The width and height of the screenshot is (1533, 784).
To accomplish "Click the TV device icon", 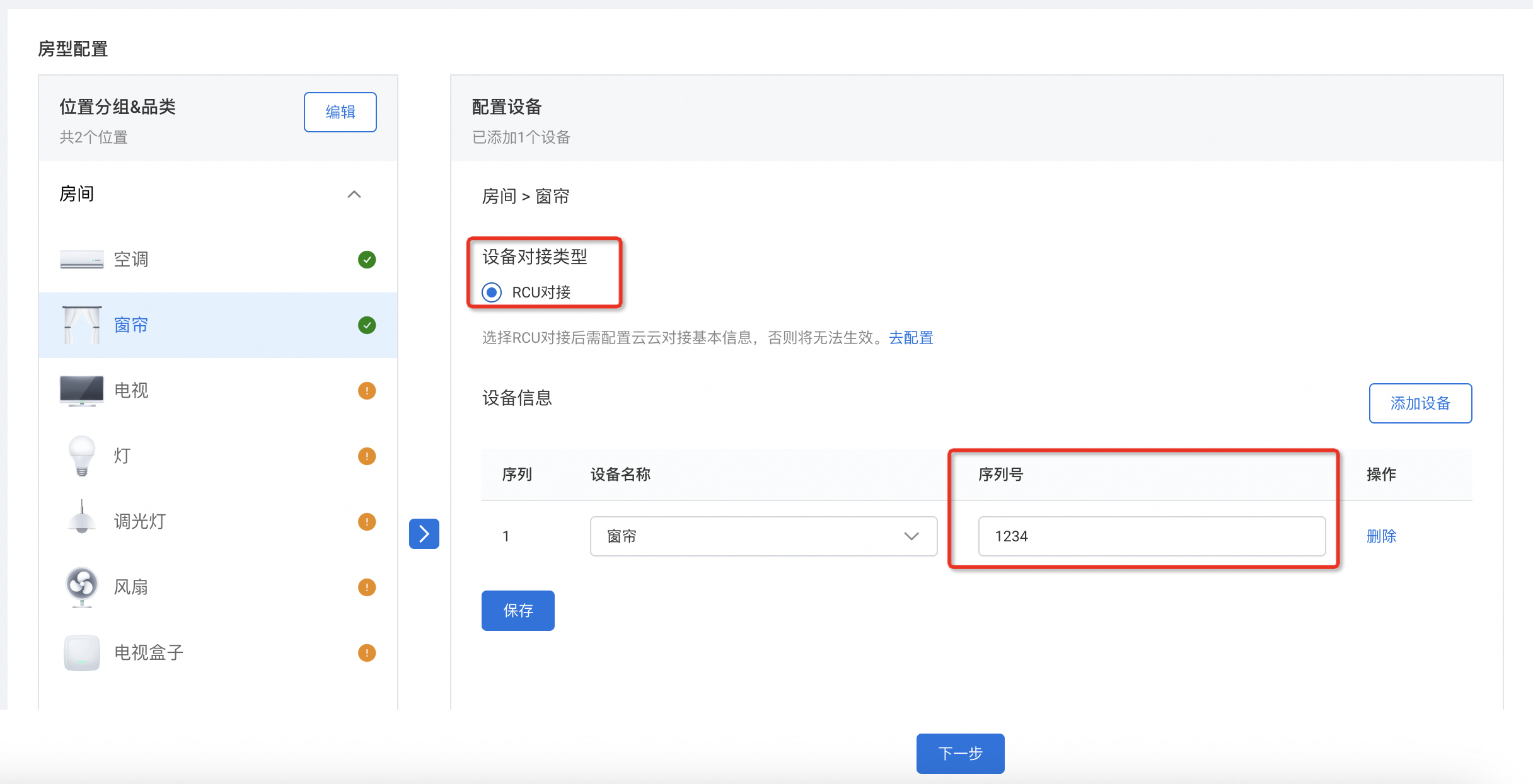I will pyautogui.click(x=81, y=391).
